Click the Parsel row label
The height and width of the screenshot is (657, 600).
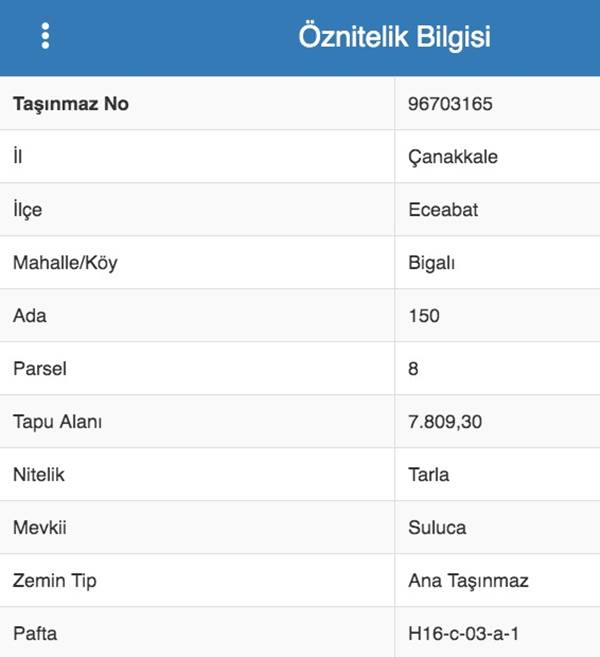click(x=39, y=369)
